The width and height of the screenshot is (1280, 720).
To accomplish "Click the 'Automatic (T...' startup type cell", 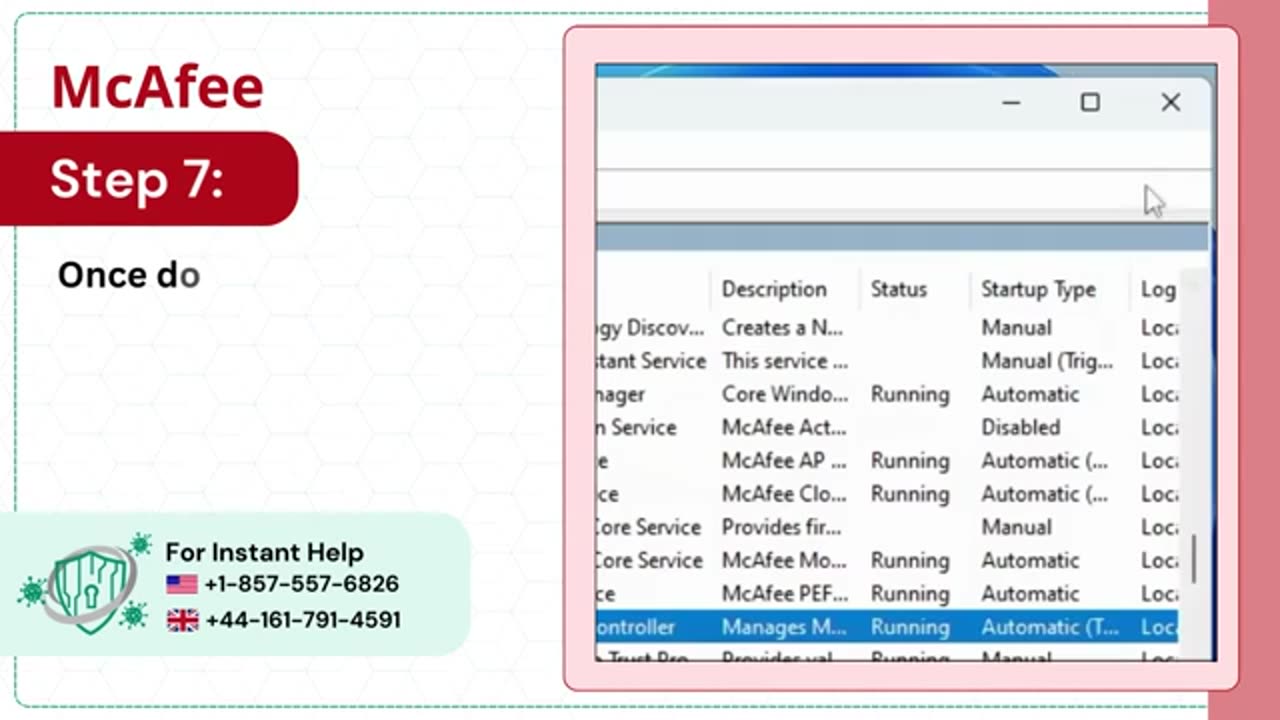I will tap(1050, 627).
